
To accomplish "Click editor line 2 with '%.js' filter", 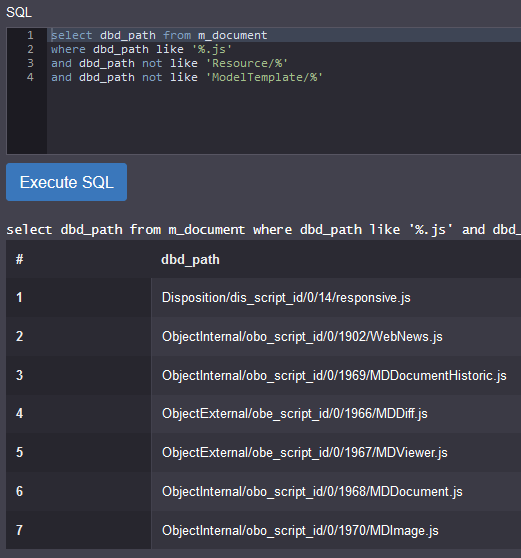I will coord(141,49).
